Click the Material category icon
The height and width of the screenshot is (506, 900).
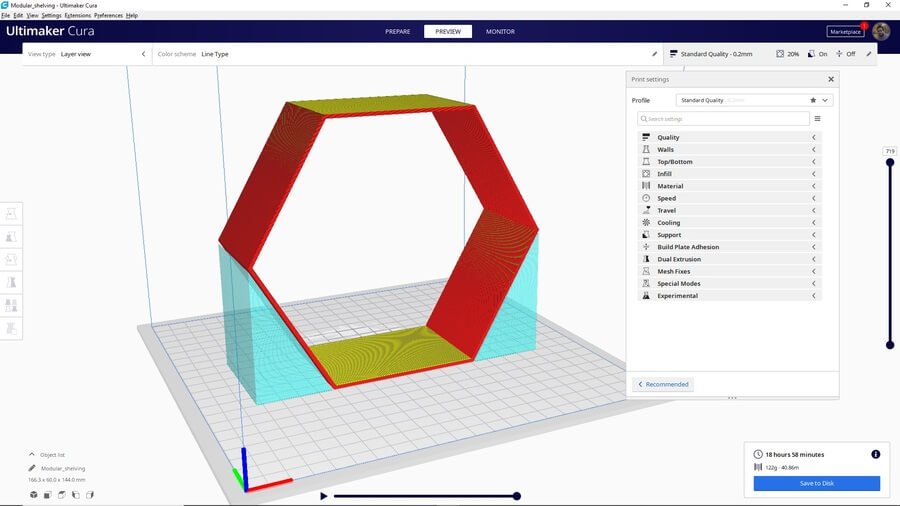pos(646,186)
